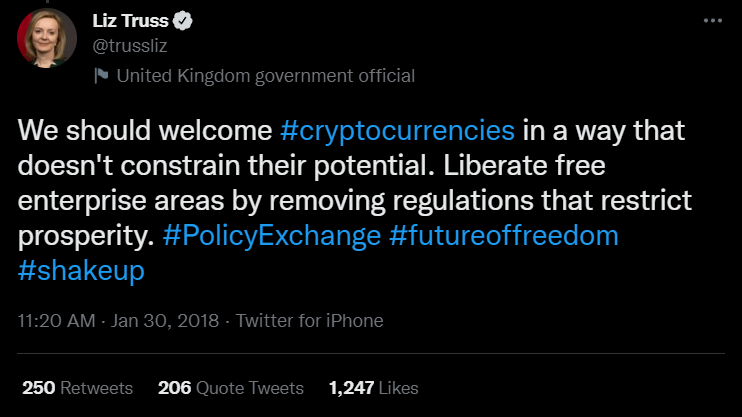Open the #cryptocurrencies hashtag
Image resolution: width=742 pixels, height=417 pixels.
point(394,131)
